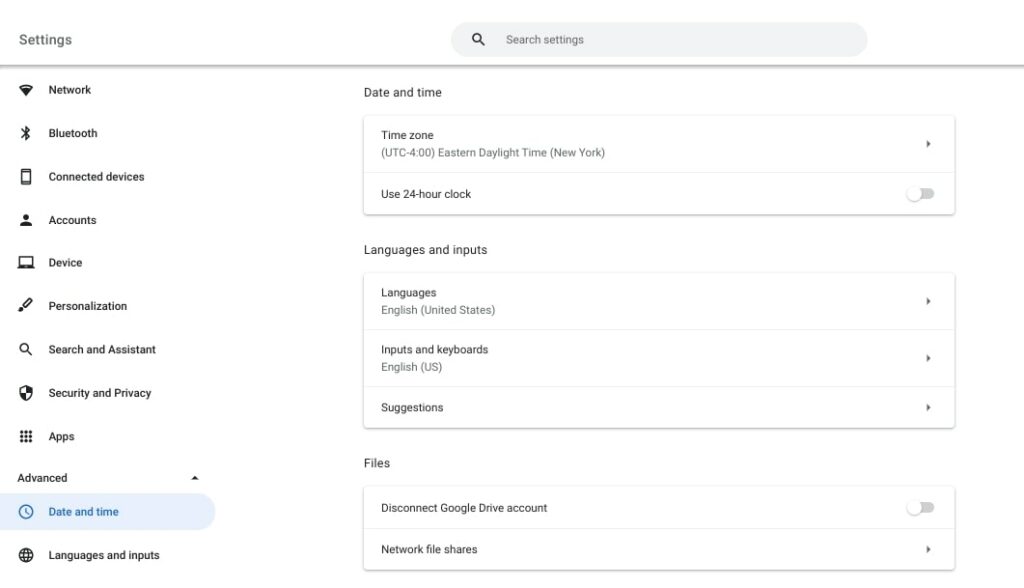
Task: Collapse the Advanced section arrow
Action: coord(195,478)
